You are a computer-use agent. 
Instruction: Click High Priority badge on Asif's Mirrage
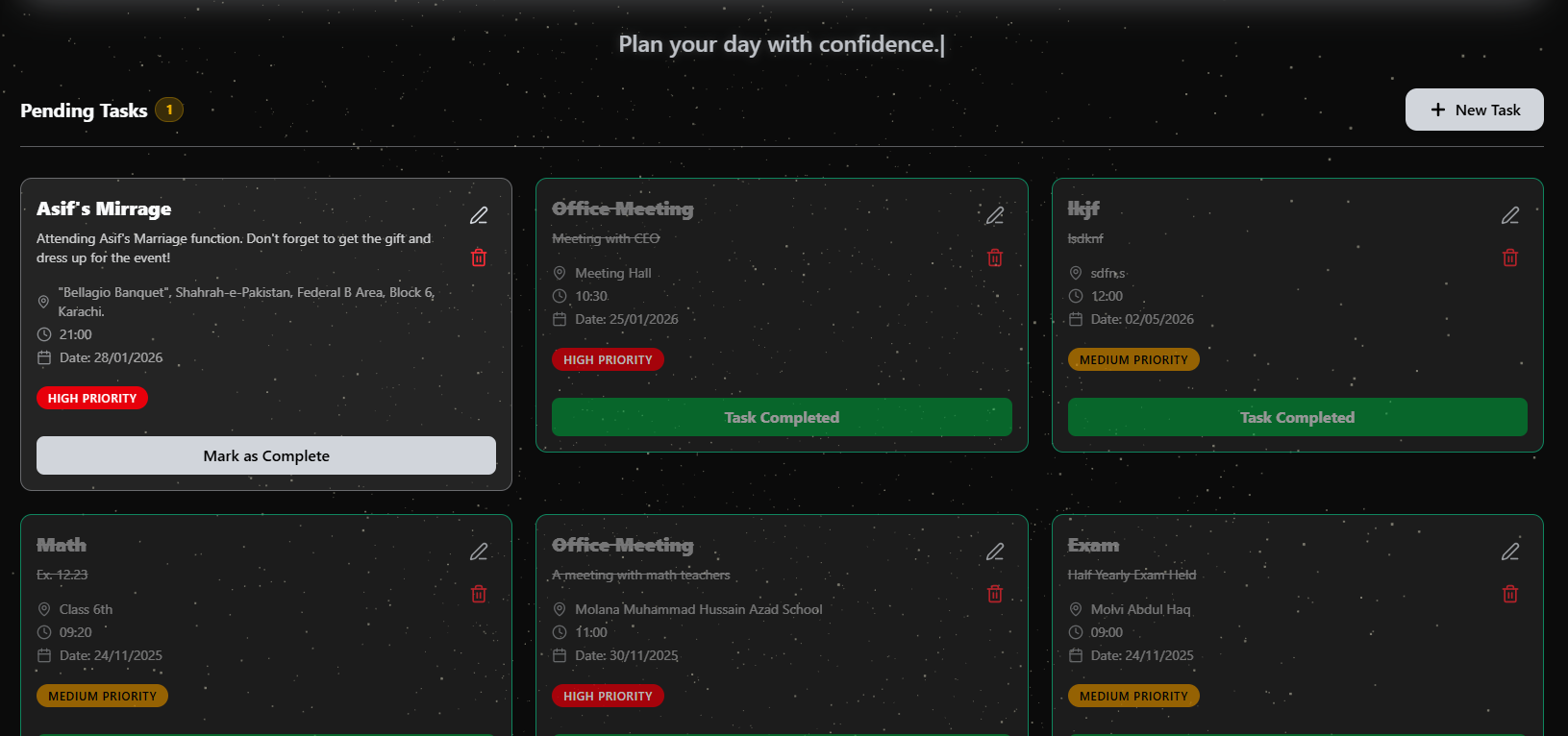pos(92,398)
